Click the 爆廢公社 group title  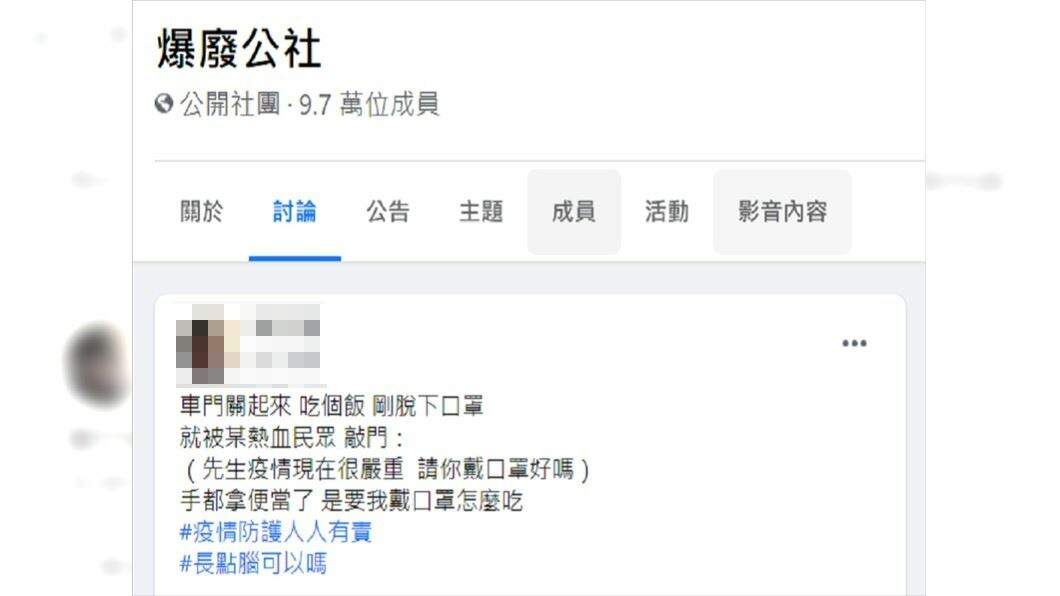(x=239, y=49)
